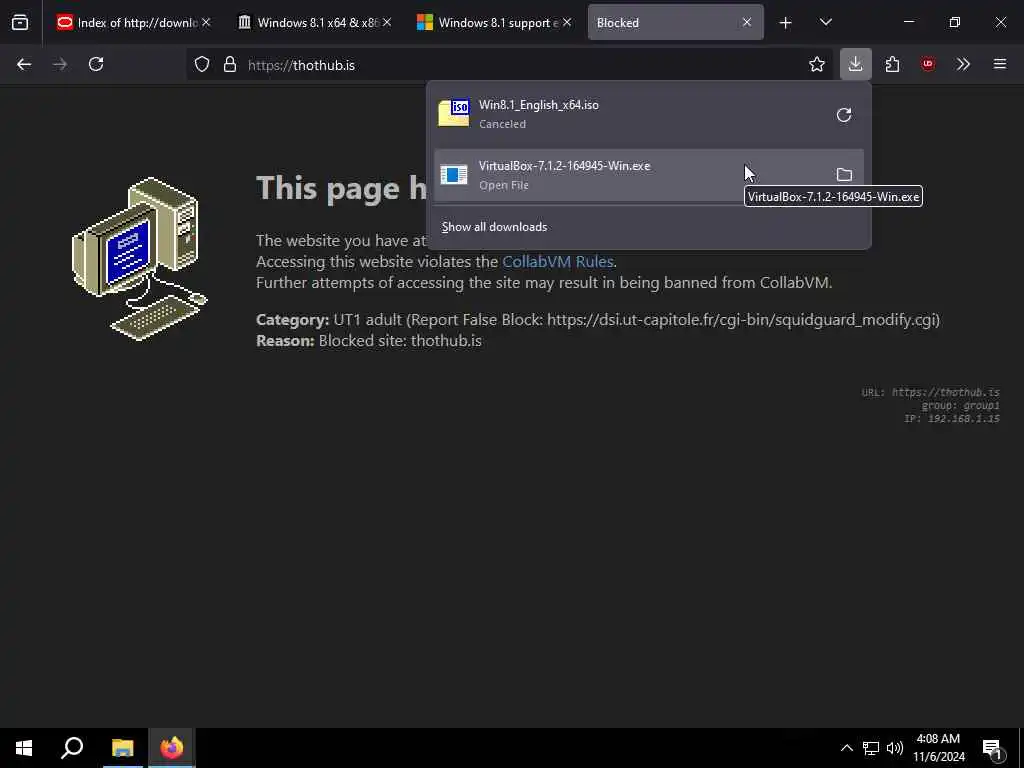
Task: Open Windows taskbar search
Action: (x=72, y=748)
